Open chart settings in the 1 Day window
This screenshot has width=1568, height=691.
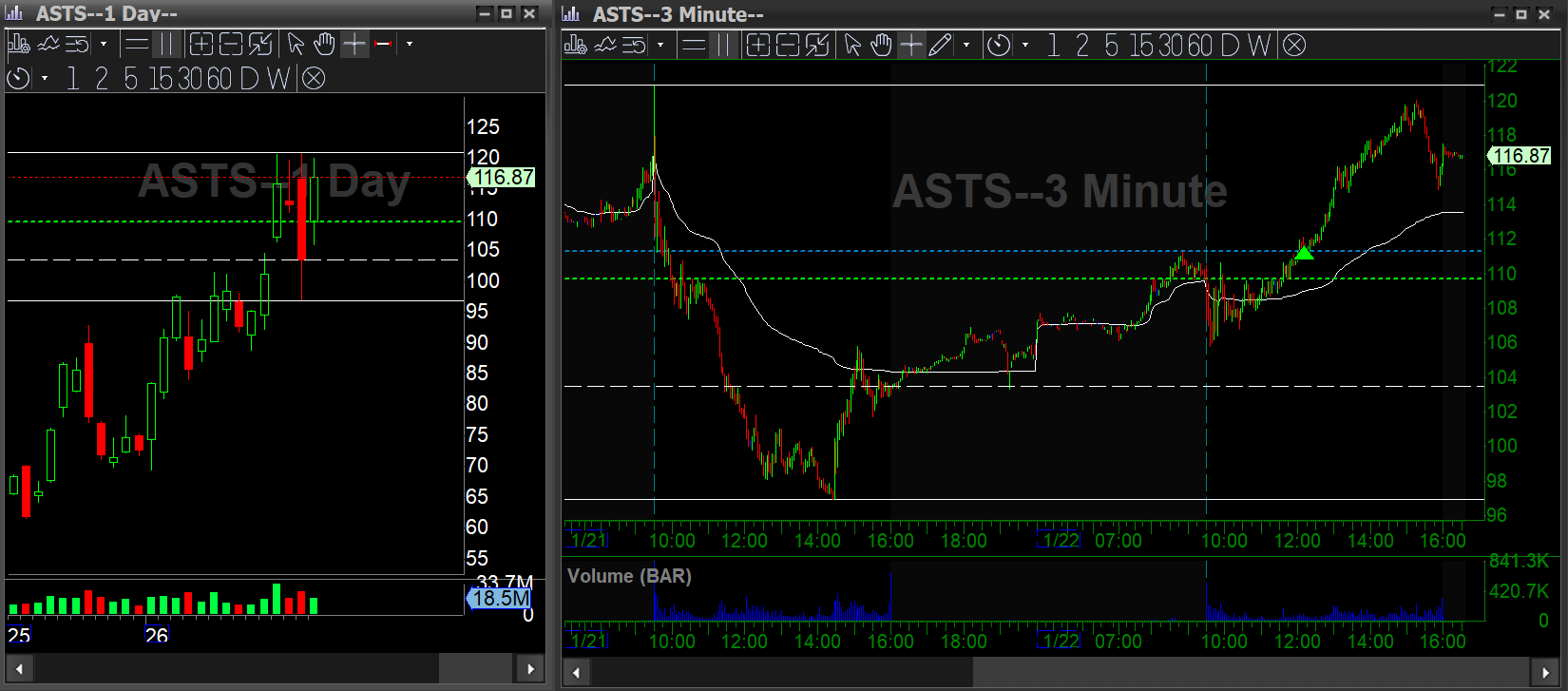click(19, 44)
